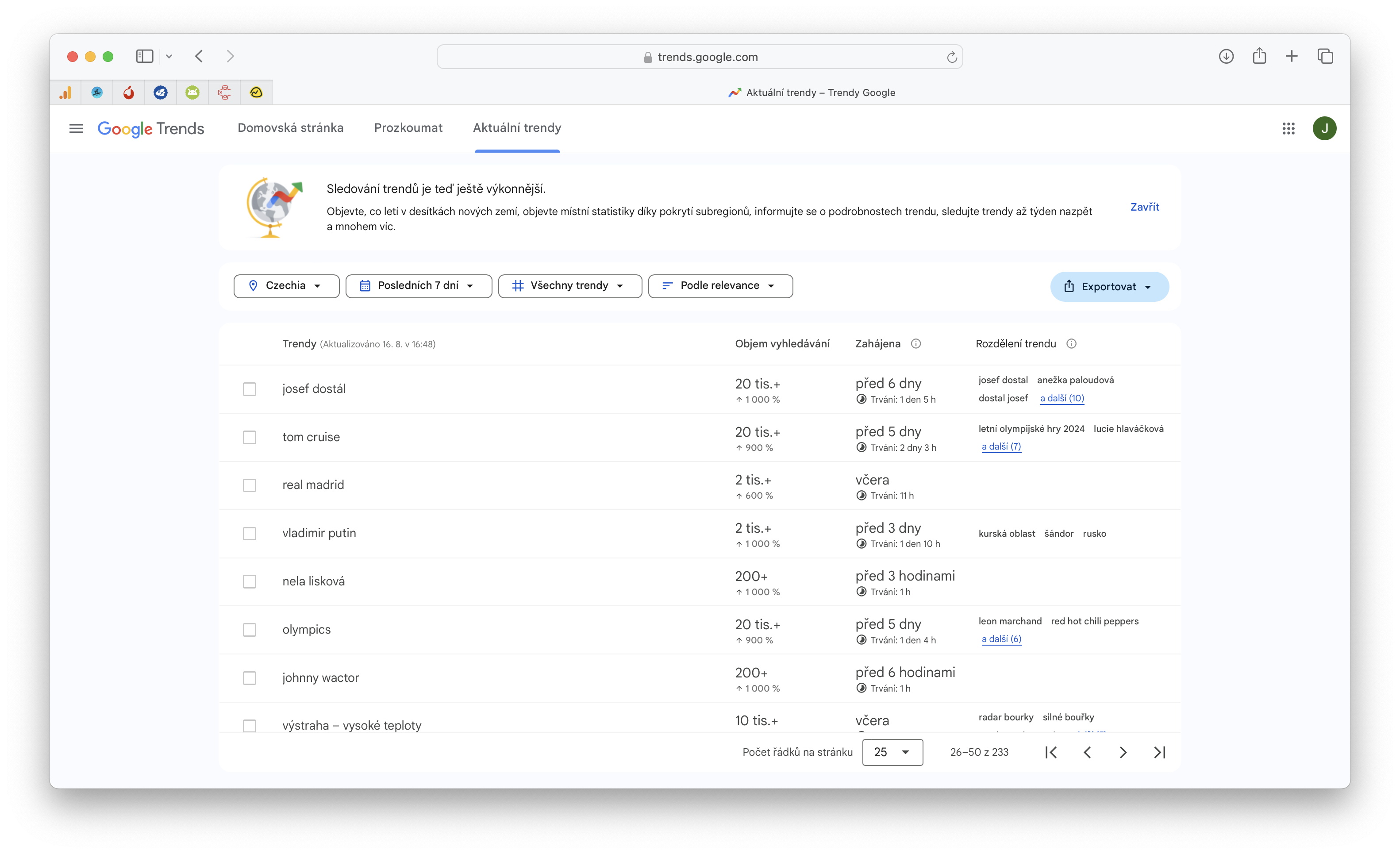Reload the page in the address bar
The height and width of the screenshot is (854, 1400).
[952, 57]
